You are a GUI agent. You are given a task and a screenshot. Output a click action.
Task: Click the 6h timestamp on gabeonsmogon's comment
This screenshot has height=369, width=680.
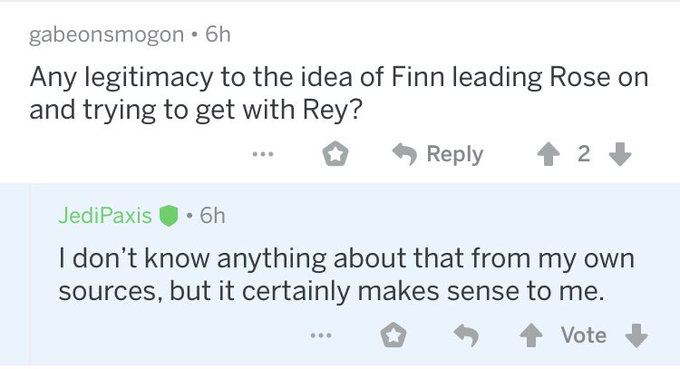[218, 34]
